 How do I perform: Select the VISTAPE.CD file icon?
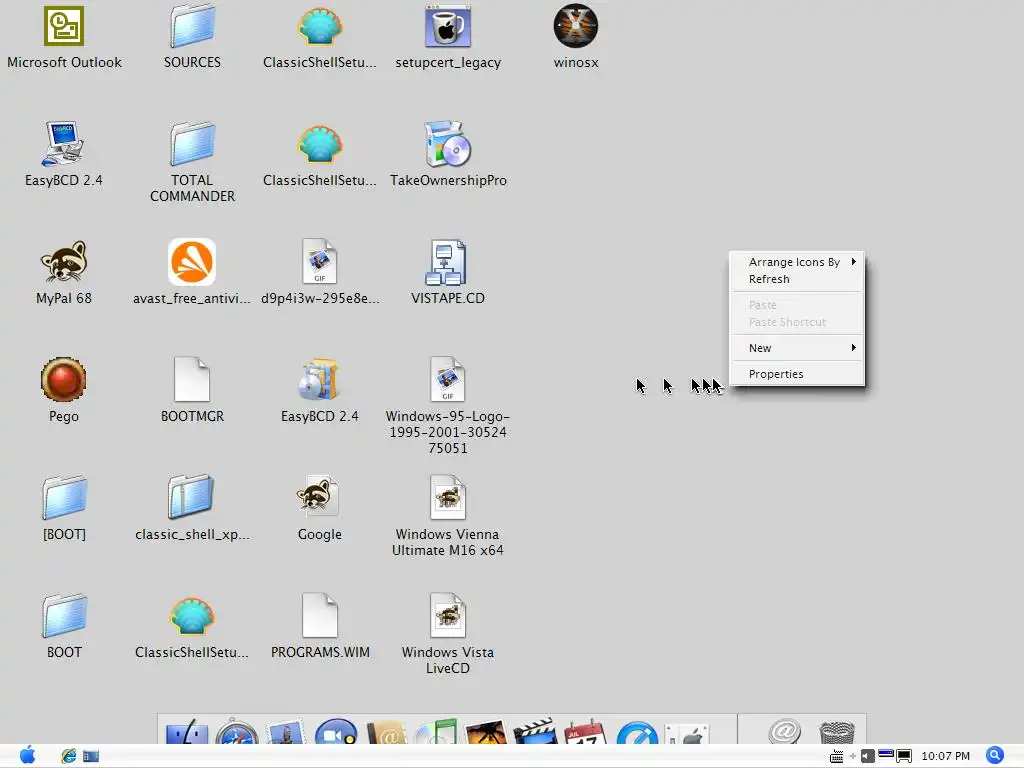click(448, 262)
